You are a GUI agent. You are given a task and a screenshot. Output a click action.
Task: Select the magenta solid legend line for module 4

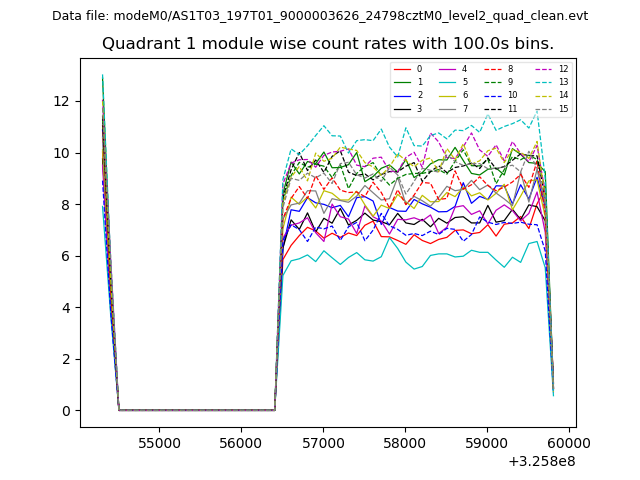click(x=448, y=69)
